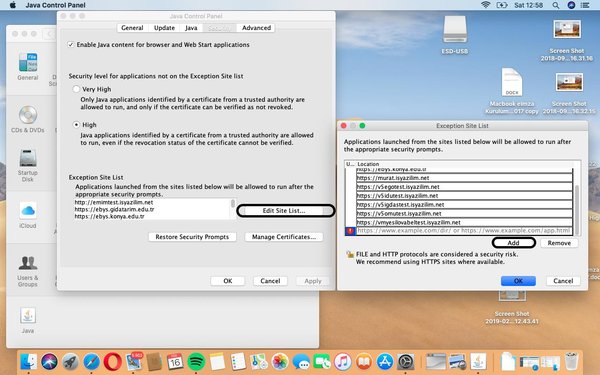Switch to Advanced tab
600x375 pixels.
pos(256,28)
